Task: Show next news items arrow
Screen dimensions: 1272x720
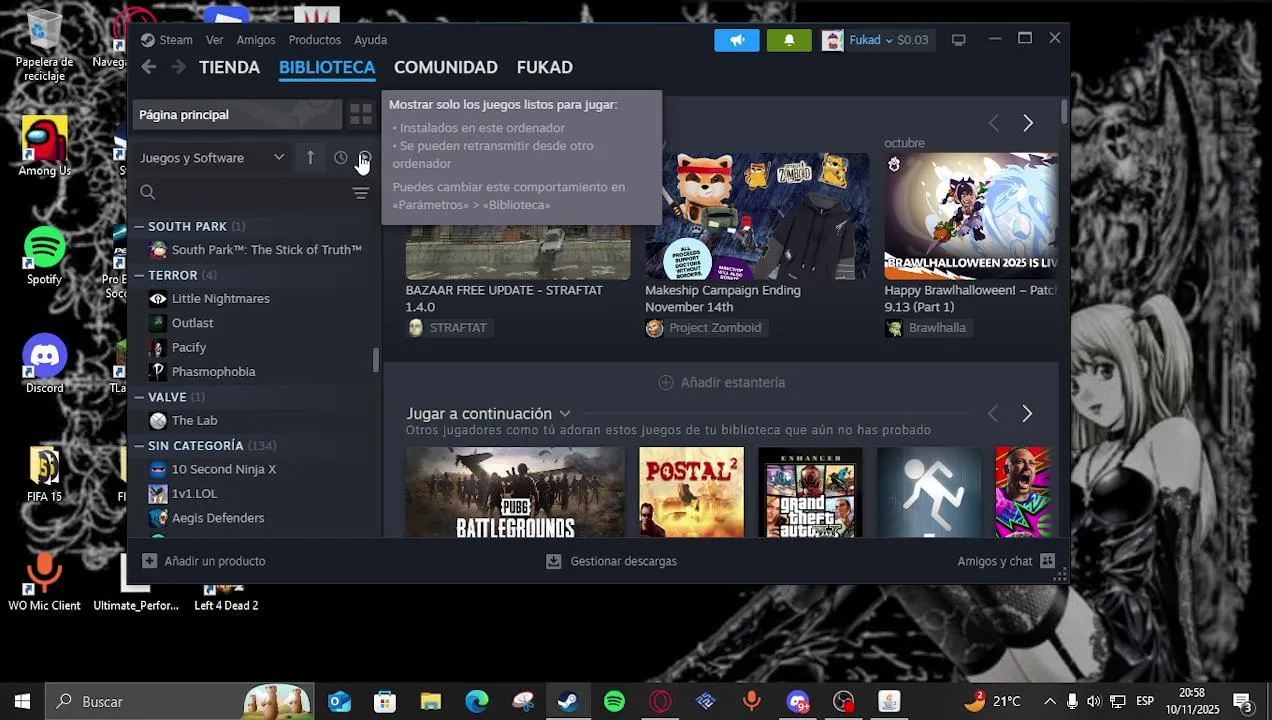Action: click(1028, 123)
